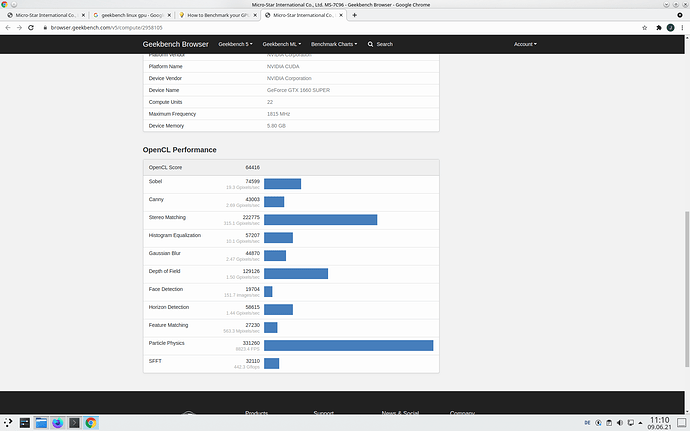Select 'GeForce GTX 1660 SUPER' device name
Screen dimensions: 690x431
pos(298,90)
